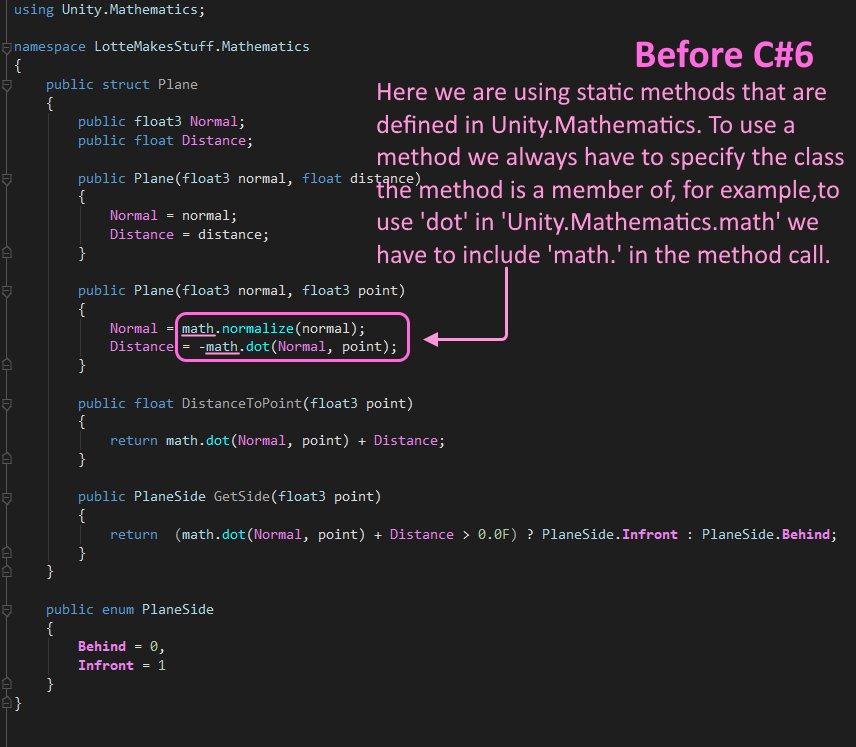
Task: Click 'float3' in 'public float3 Normal;'
Action: tap(158, 121)
